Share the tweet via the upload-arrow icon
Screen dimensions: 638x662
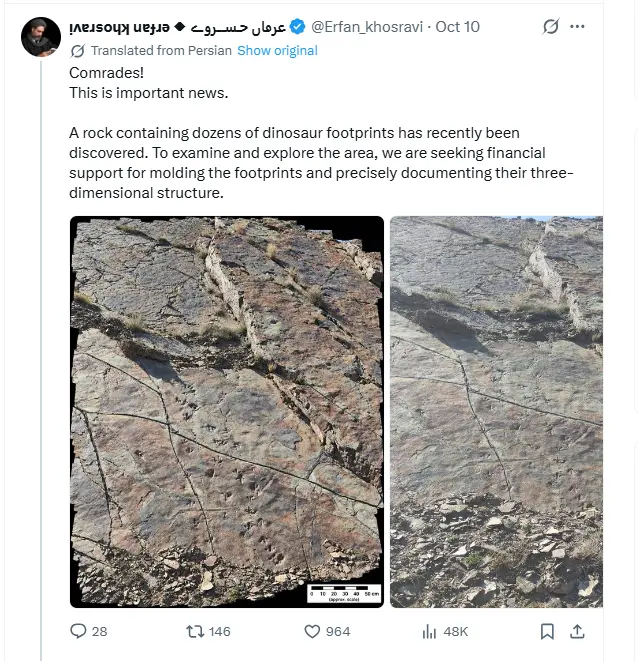click(577, 632)
